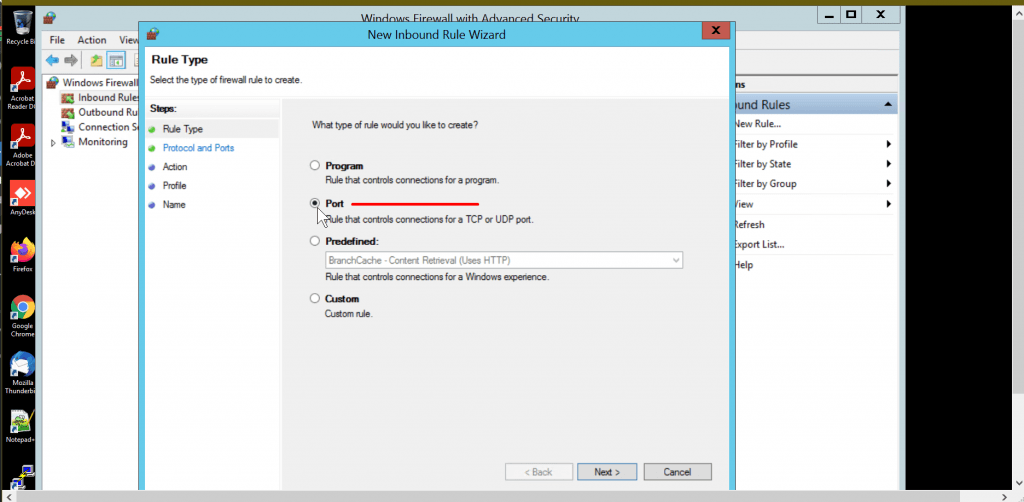The height and width of the screenshot is (502, 1024).
Task: Click the Next button
Action: [607, 472]
